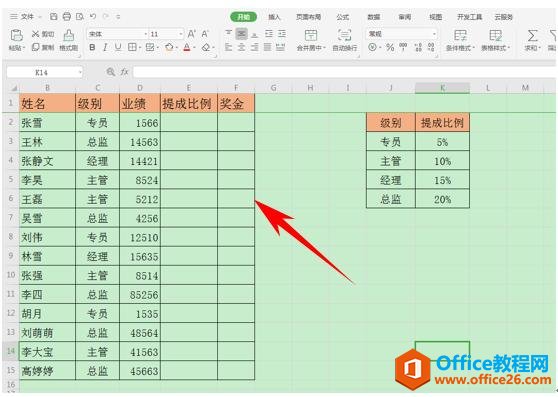Image resolution: width=558 pixels, height=397 pixels.
Task: Toggle Bold formatting
Action: [x=92, y=47]
